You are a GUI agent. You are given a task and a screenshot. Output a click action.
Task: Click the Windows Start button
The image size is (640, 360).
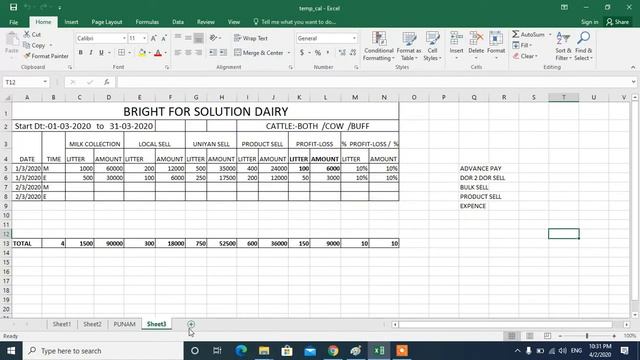pos(11,351)
